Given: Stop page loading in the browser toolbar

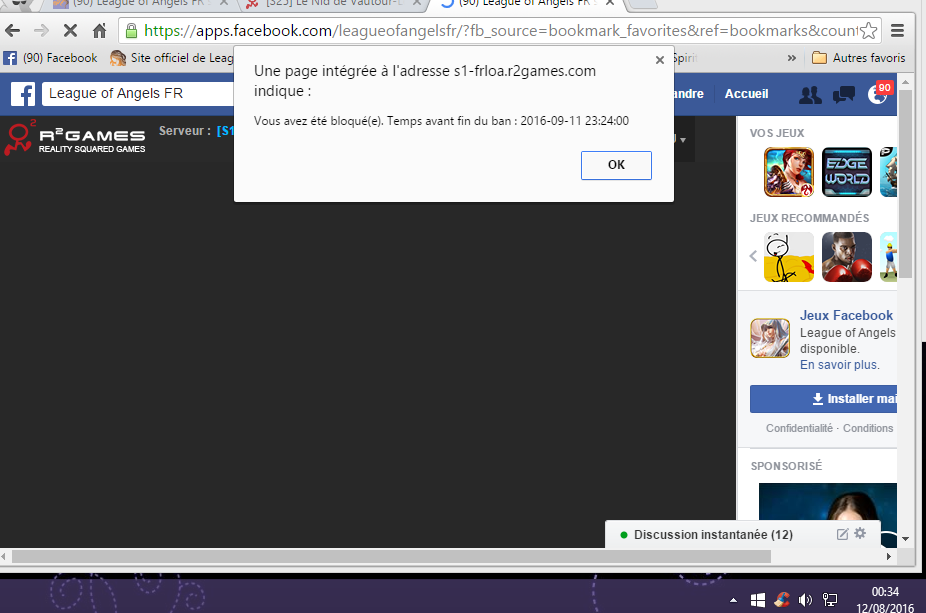Looking at the screenshot, I should point(70,31).
